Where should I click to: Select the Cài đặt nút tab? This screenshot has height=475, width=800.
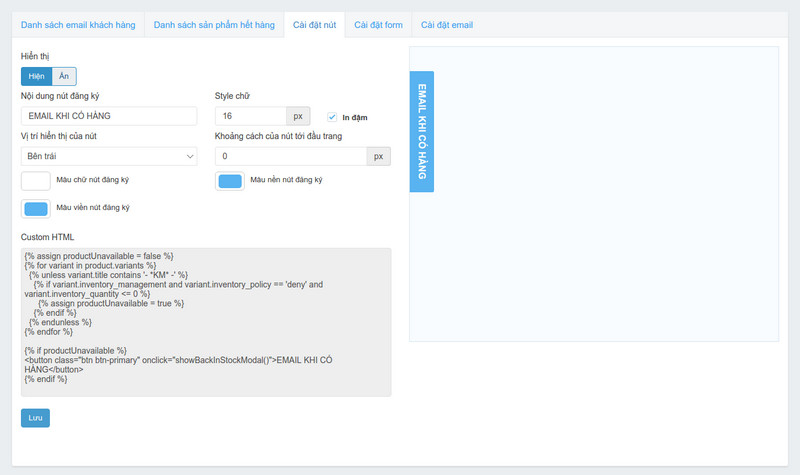(314, 24)
